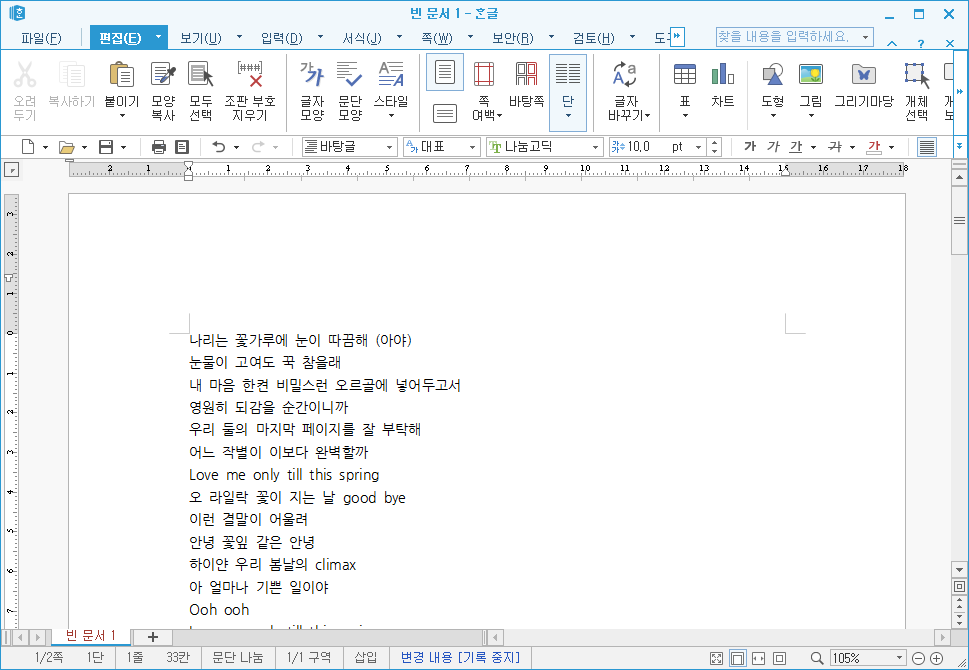The image size is (969, 670).
Task: Toggle strikethrough 가 formatting
Action: (x=835, y=146)
